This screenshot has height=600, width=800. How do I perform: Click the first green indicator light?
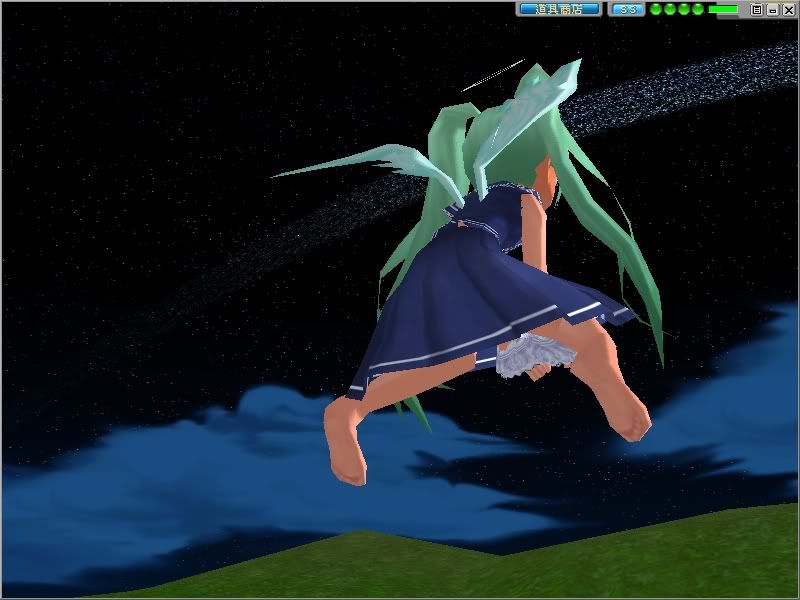point(656,9)
